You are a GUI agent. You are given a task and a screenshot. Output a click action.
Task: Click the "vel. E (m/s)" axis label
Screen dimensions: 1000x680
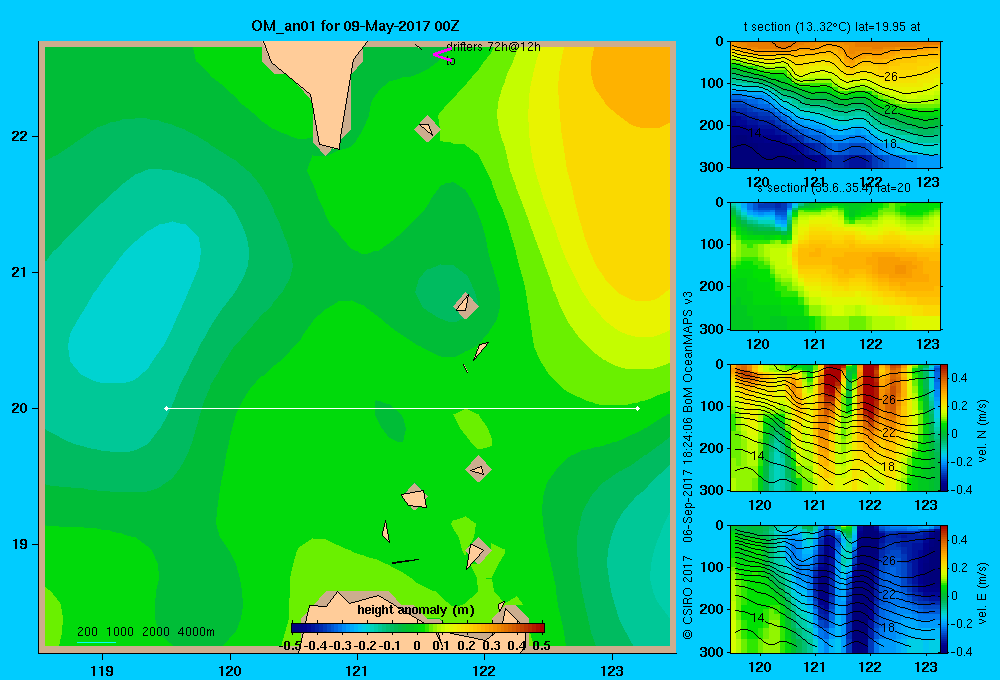pos(983,593)
